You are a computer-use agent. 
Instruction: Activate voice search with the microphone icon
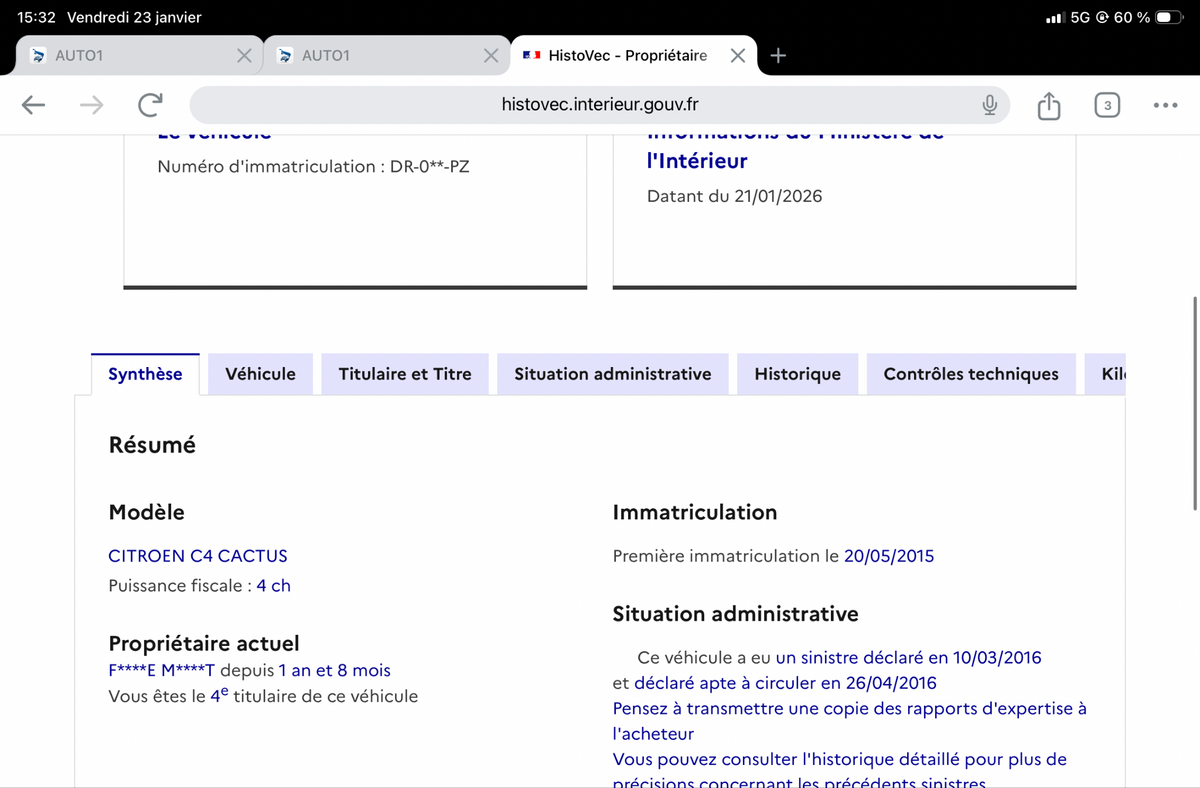point(988,105)
